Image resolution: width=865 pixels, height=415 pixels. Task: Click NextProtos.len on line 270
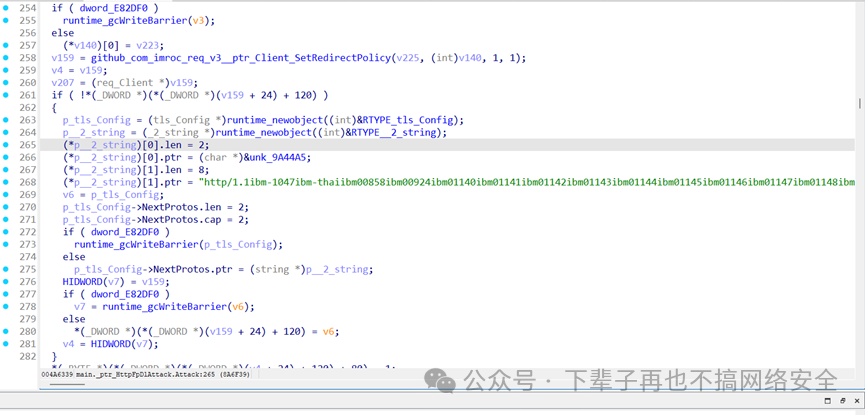pos(192,208)
